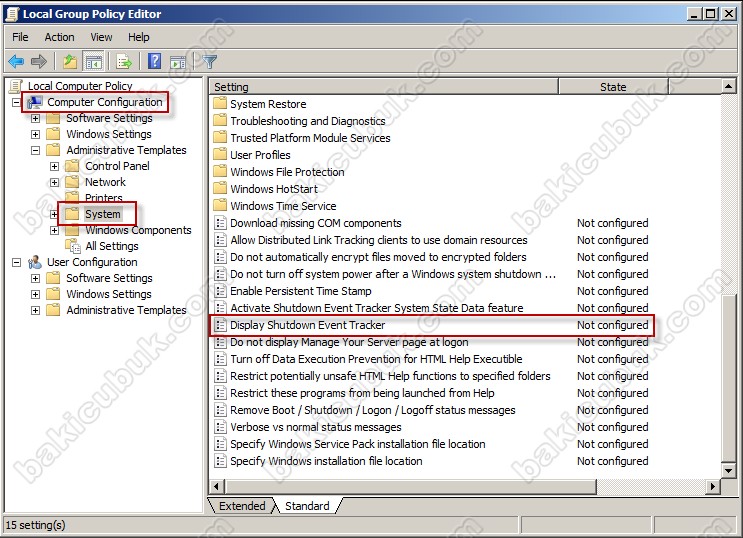The width and height of the screenshot is (743, 538).
Task: Open the File menu
Action: [x=20, y=37]
